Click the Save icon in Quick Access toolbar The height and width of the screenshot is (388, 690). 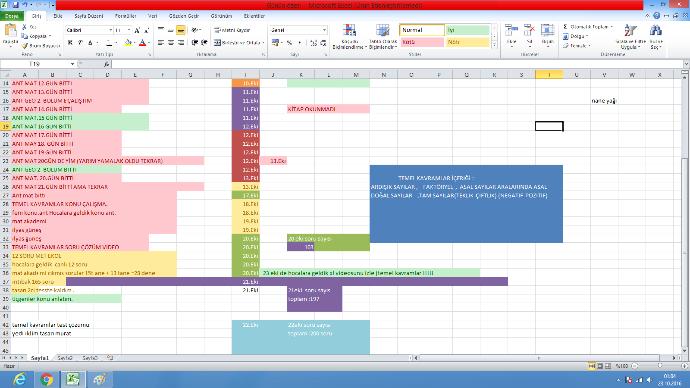pos(16,5)
